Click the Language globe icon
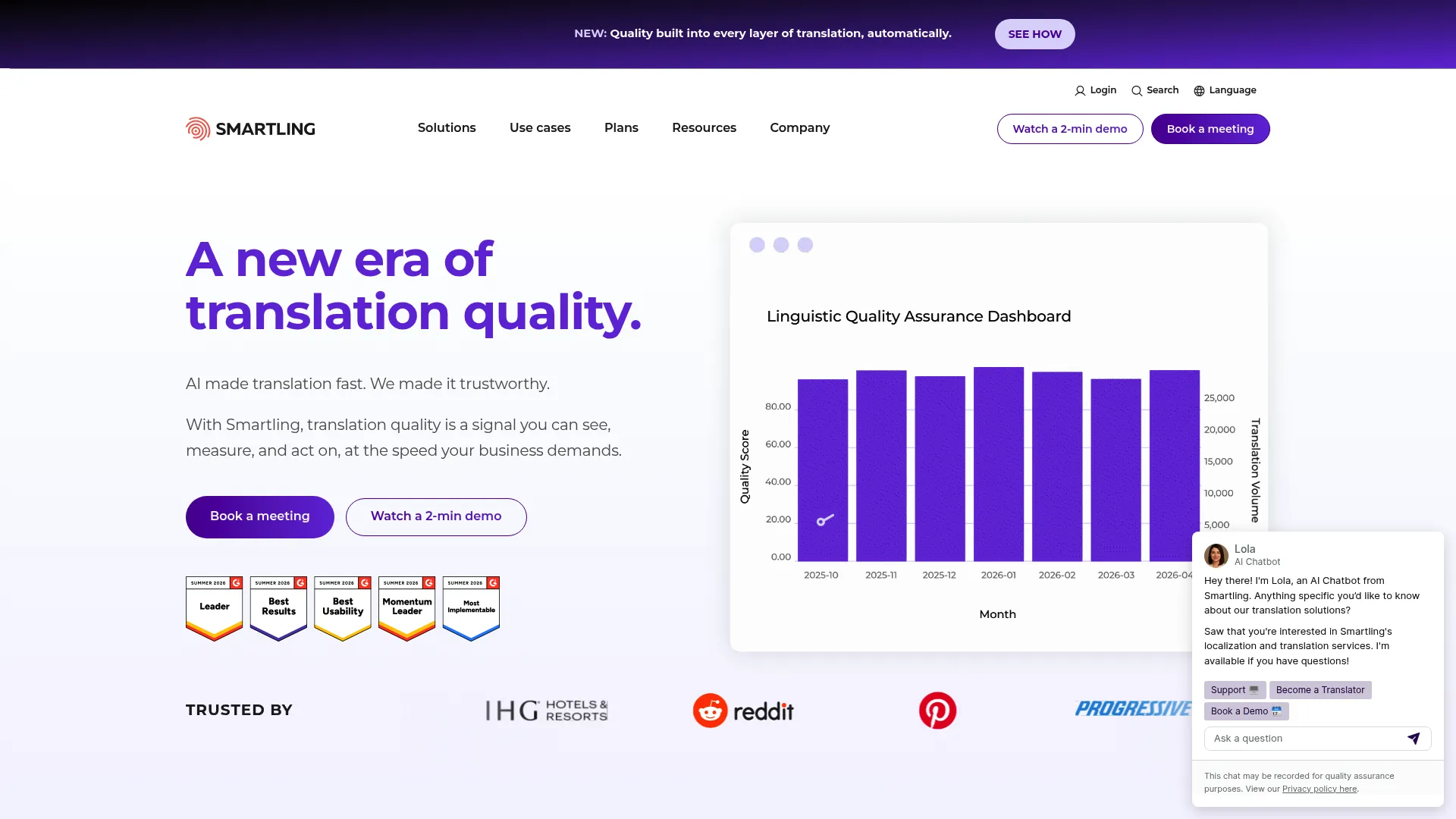The image size is (1456, 819). 1199,91
